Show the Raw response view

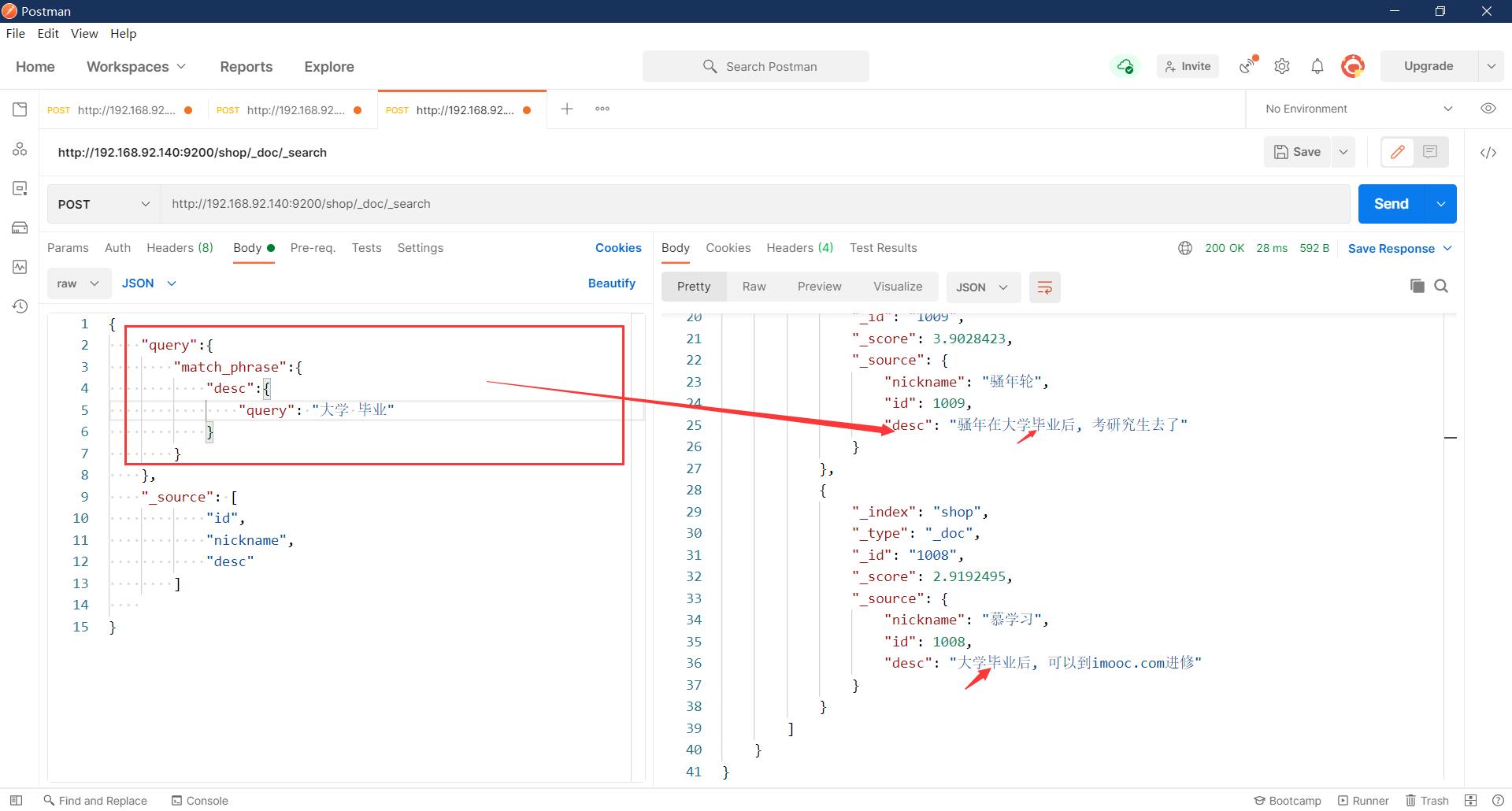pyautogui.click(x=754, y=287)
